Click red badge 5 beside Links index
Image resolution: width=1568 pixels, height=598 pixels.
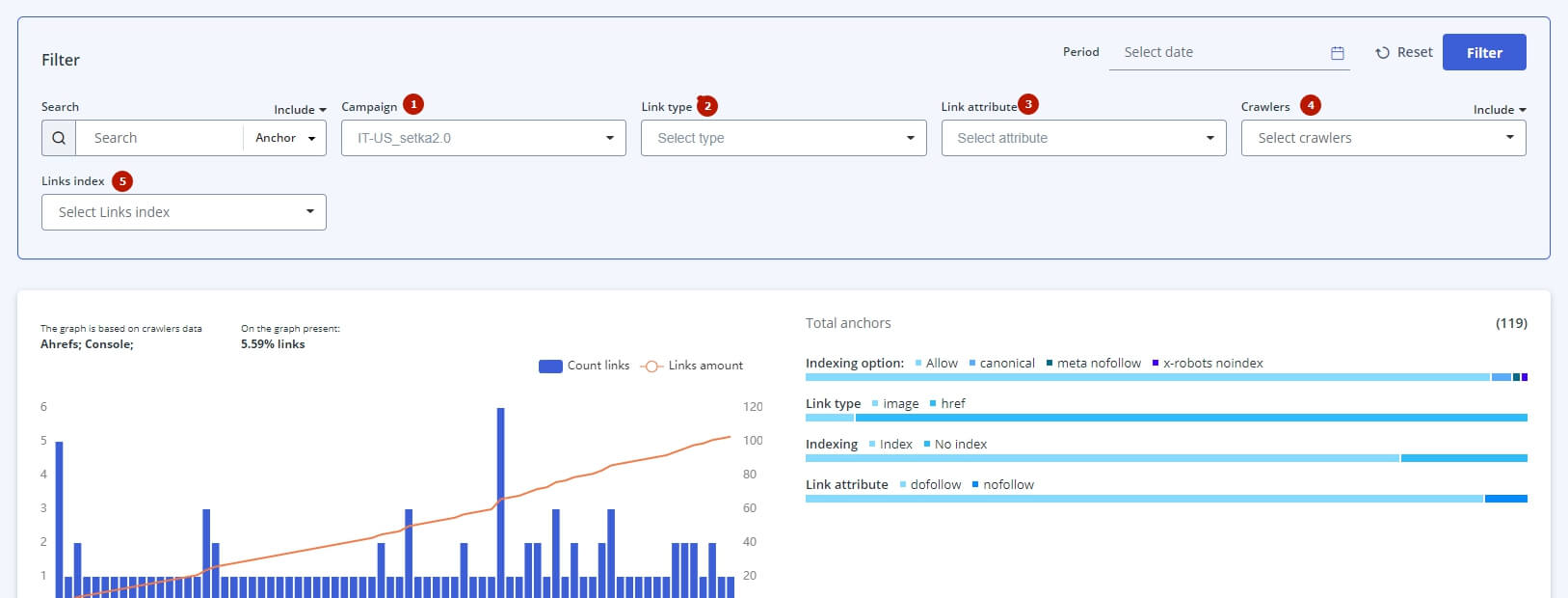(x=122, y=181)
